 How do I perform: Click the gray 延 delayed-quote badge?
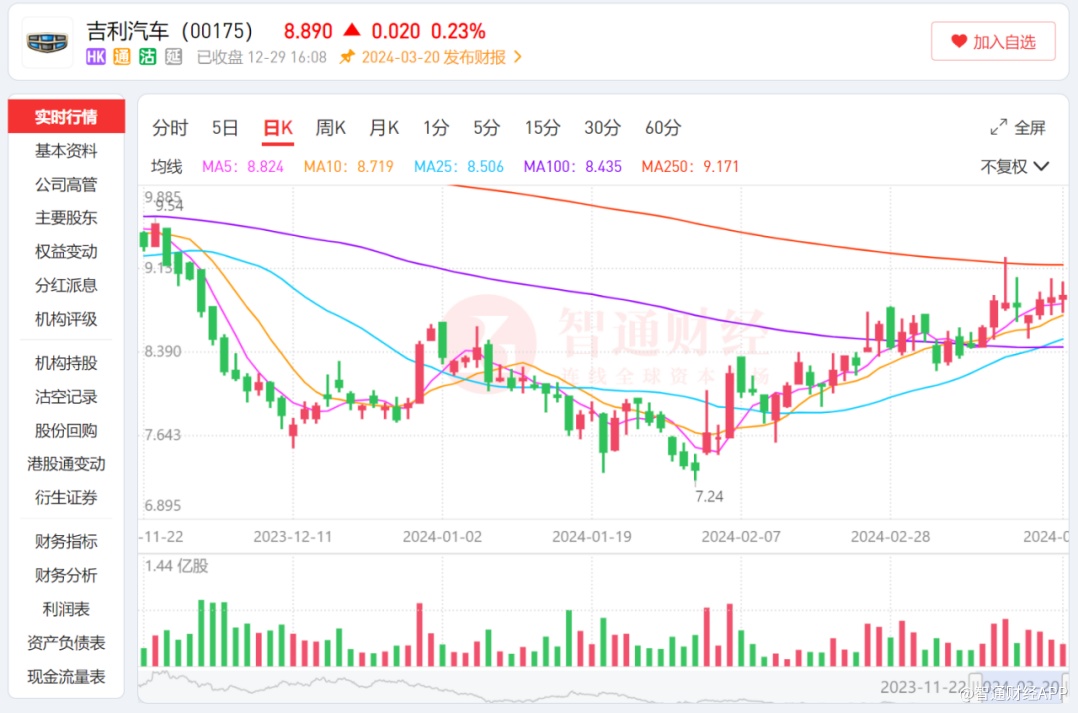(x=173, y=57)
